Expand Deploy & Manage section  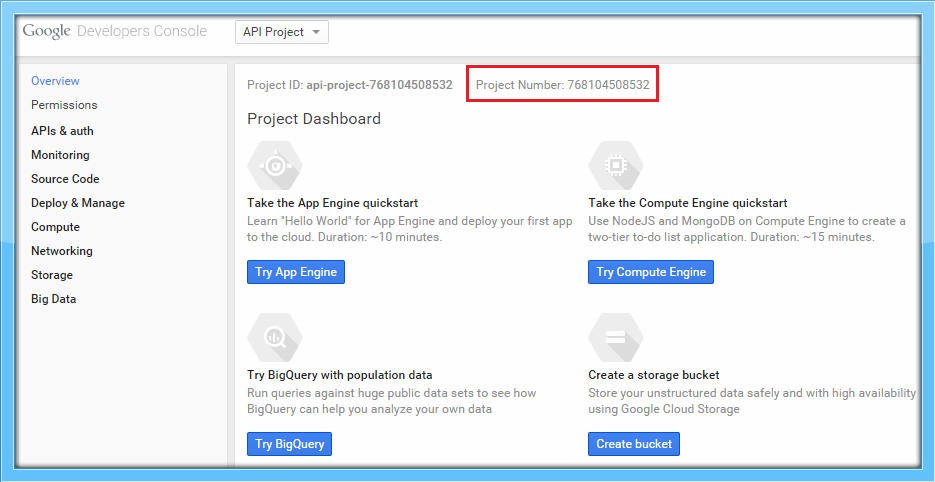coord(78,203)
